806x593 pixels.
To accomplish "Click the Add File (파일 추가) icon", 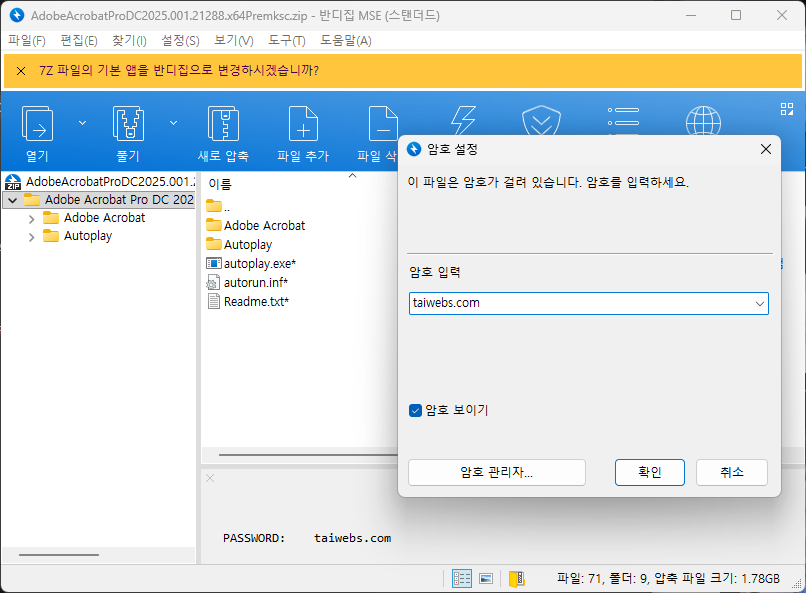I will 303,123.
